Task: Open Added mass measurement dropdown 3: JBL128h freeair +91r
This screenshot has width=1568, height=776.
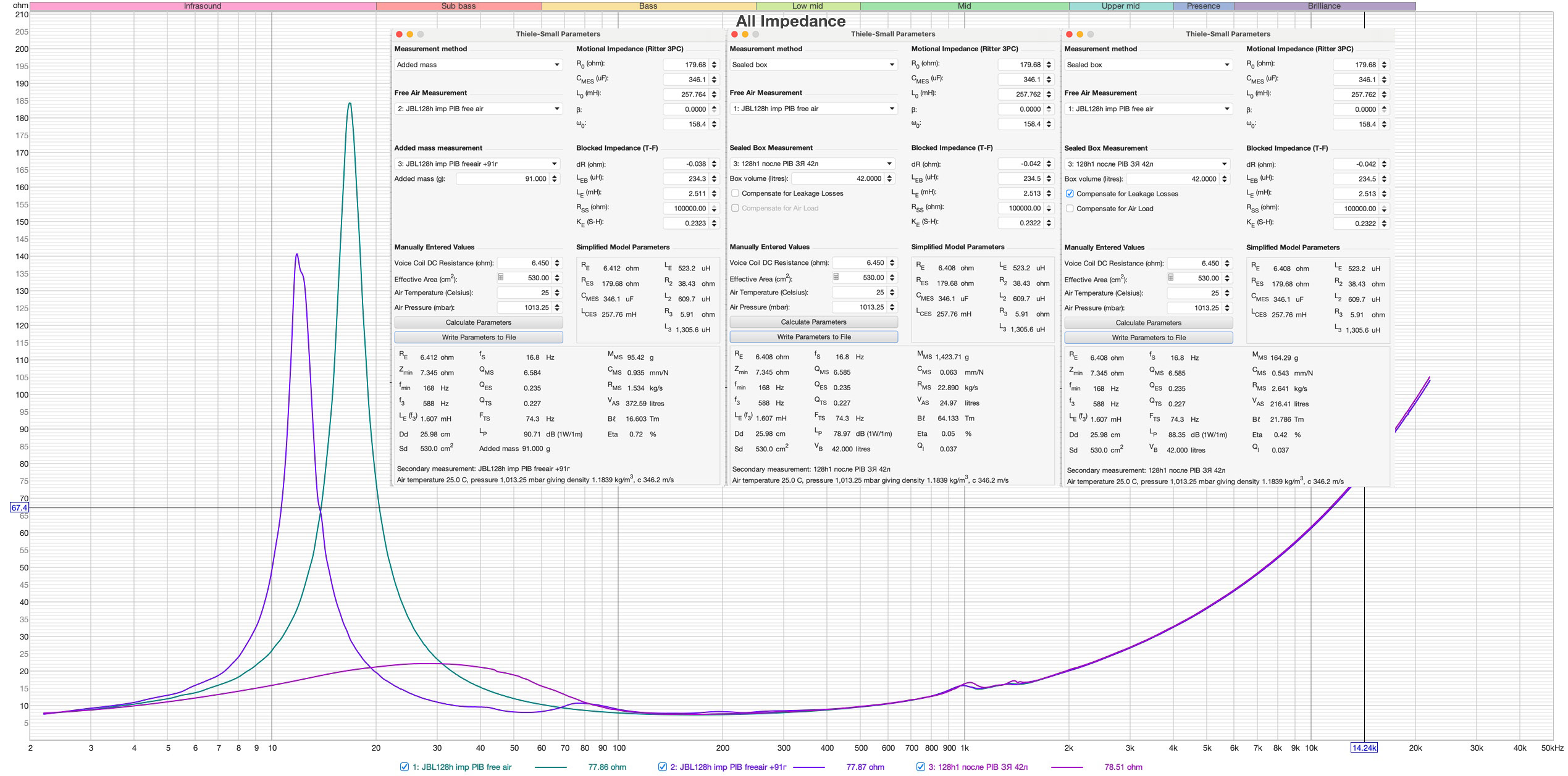Action: click(x=477, y=164)
